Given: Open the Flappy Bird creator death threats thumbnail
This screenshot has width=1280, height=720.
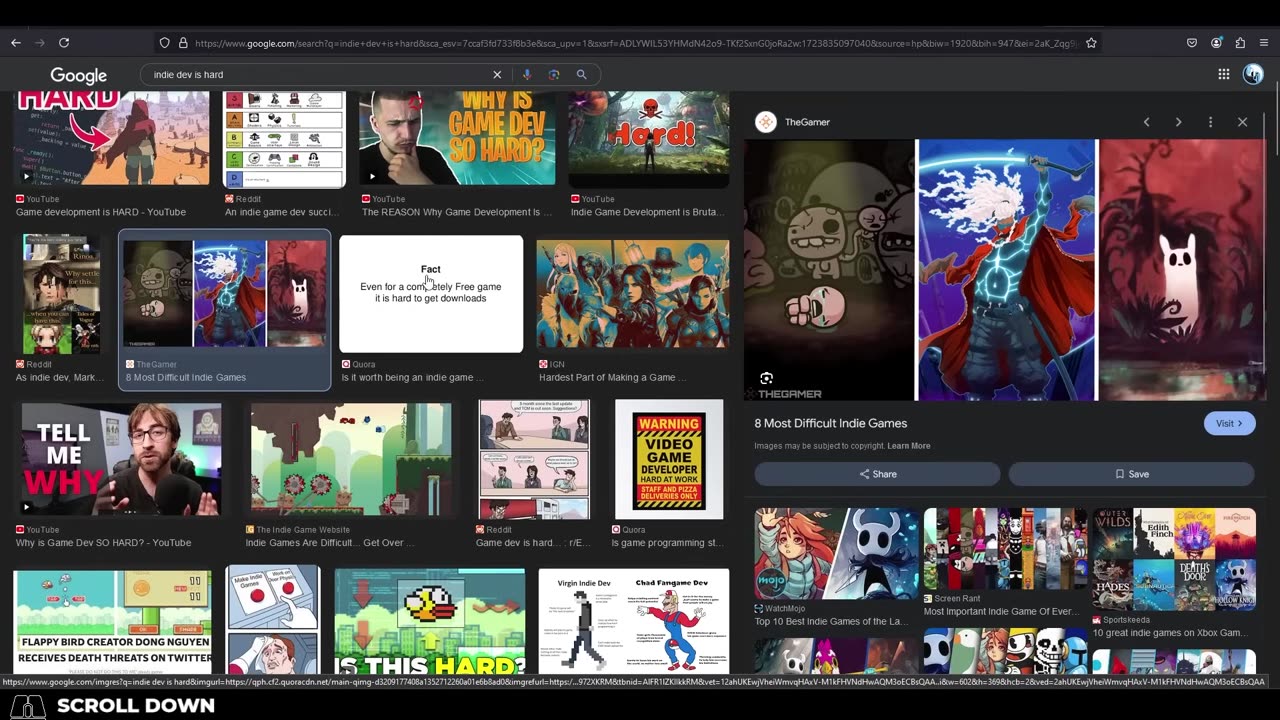Looking at the screenshot, I should [x=112, y=621].
